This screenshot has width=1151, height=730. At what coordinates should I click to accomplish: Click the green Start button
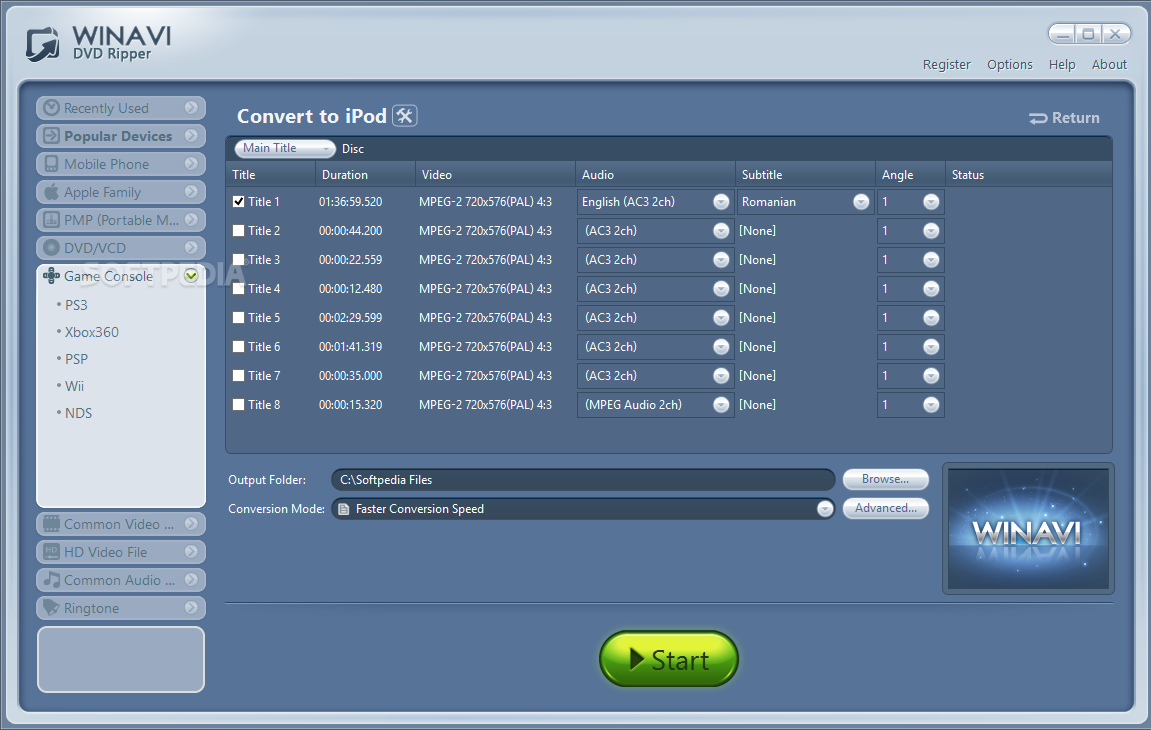669,659
